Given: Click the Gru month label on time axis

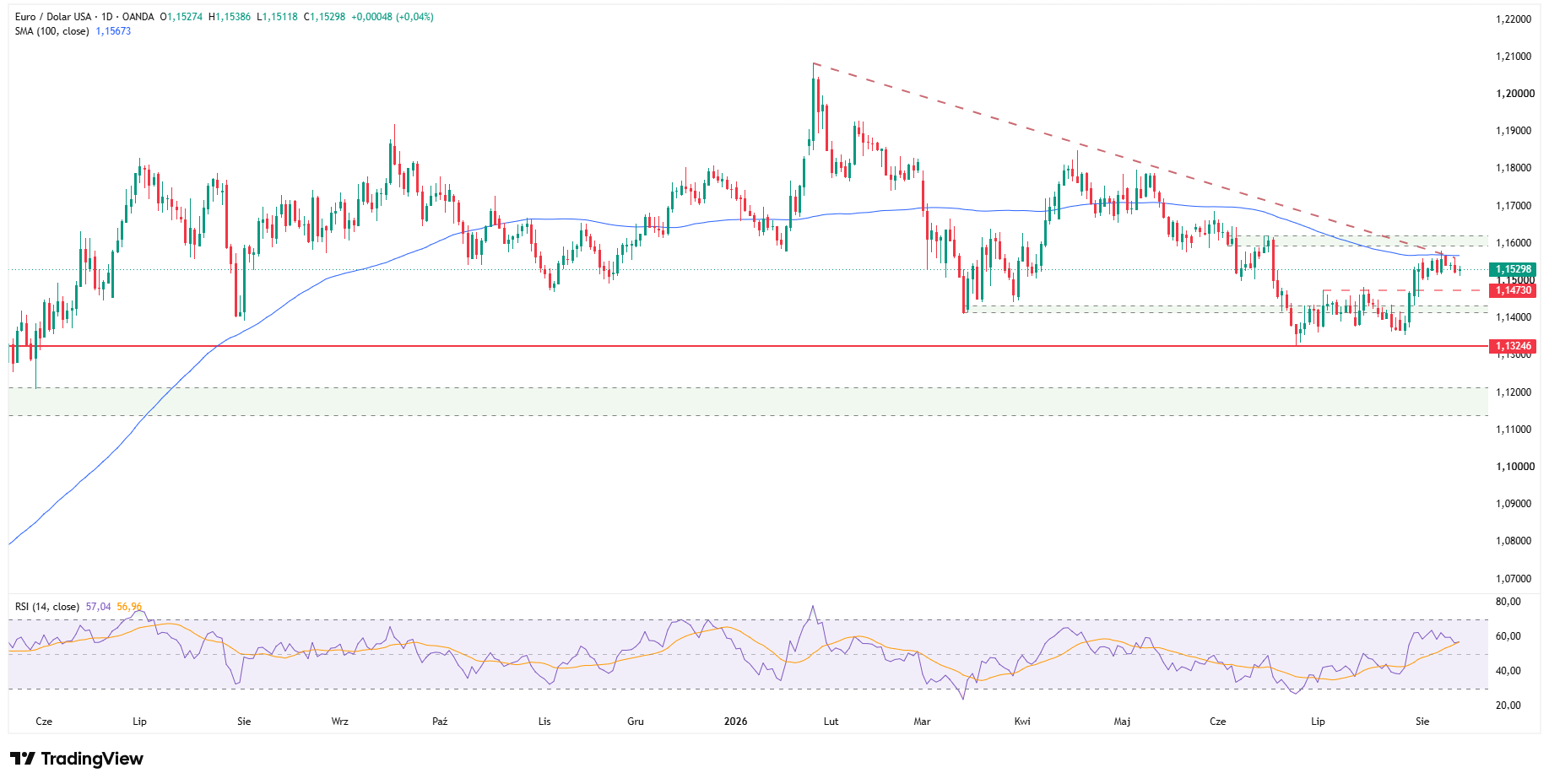Looking at the screenshot, I should tap(636, 722).
